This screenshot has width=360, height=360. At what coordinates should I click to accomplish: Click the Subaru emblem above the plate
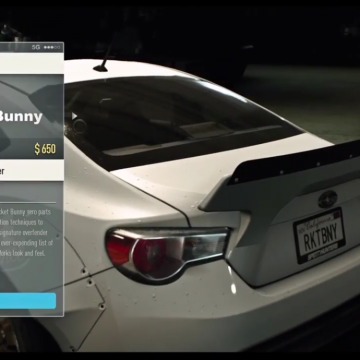(x=328, y=199)
